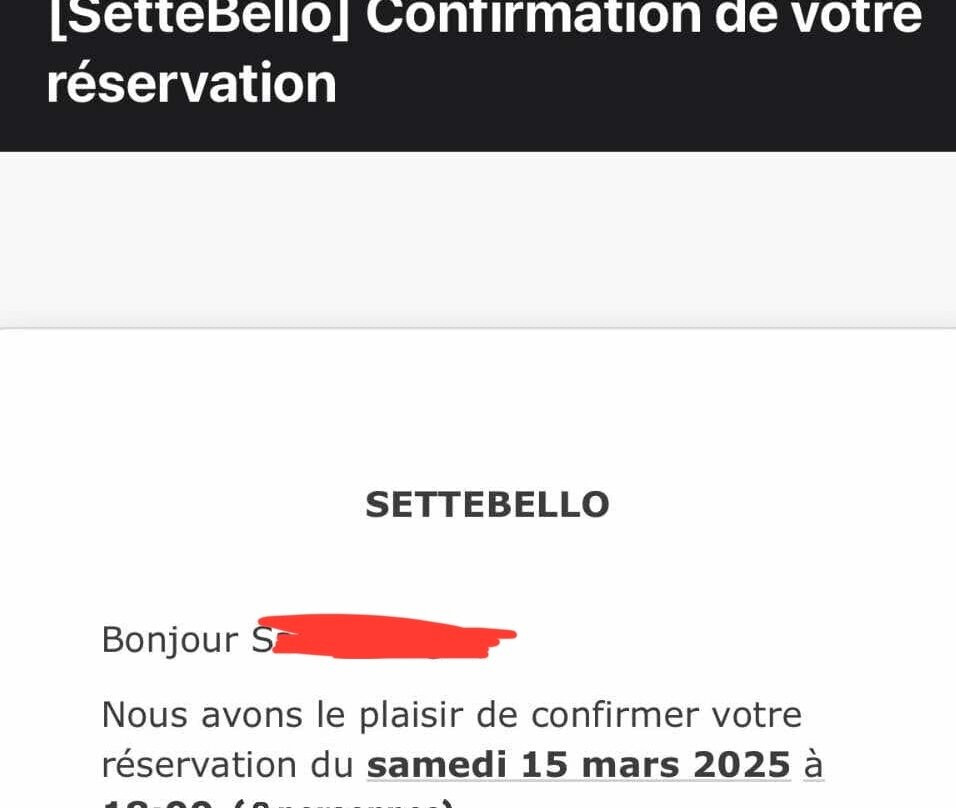956x808 pixels.
Task: Click samedi in the bold reservation date
Action: point(437,765)
